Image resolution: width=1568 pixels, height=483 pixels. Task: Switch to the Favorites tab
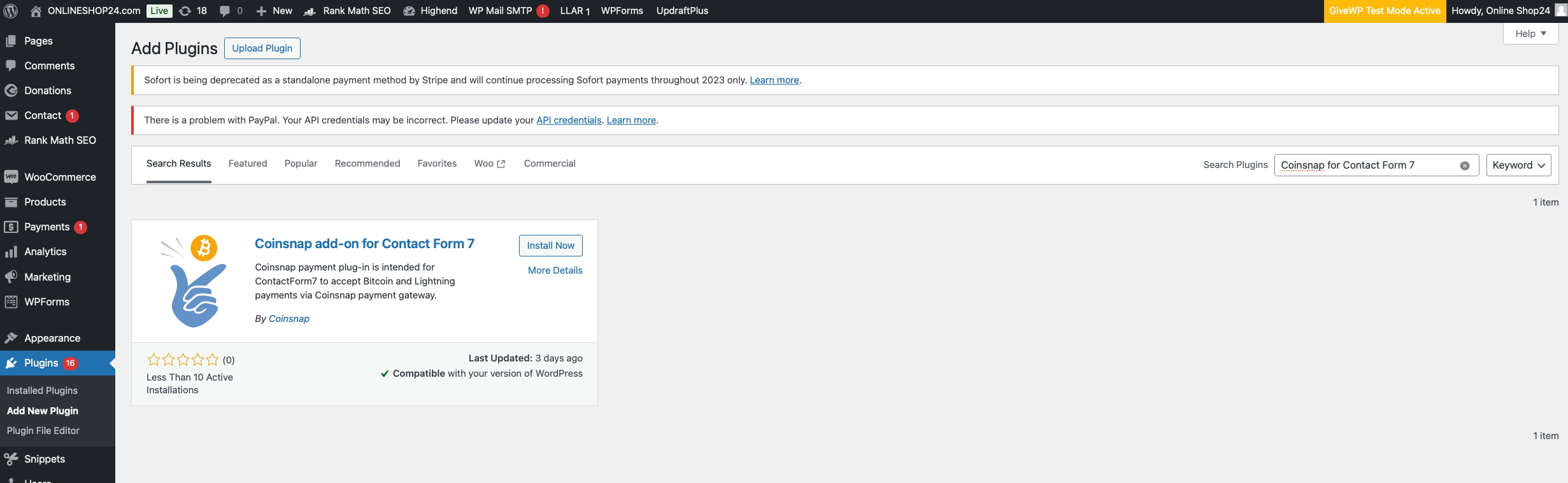[x=437, y=164]
